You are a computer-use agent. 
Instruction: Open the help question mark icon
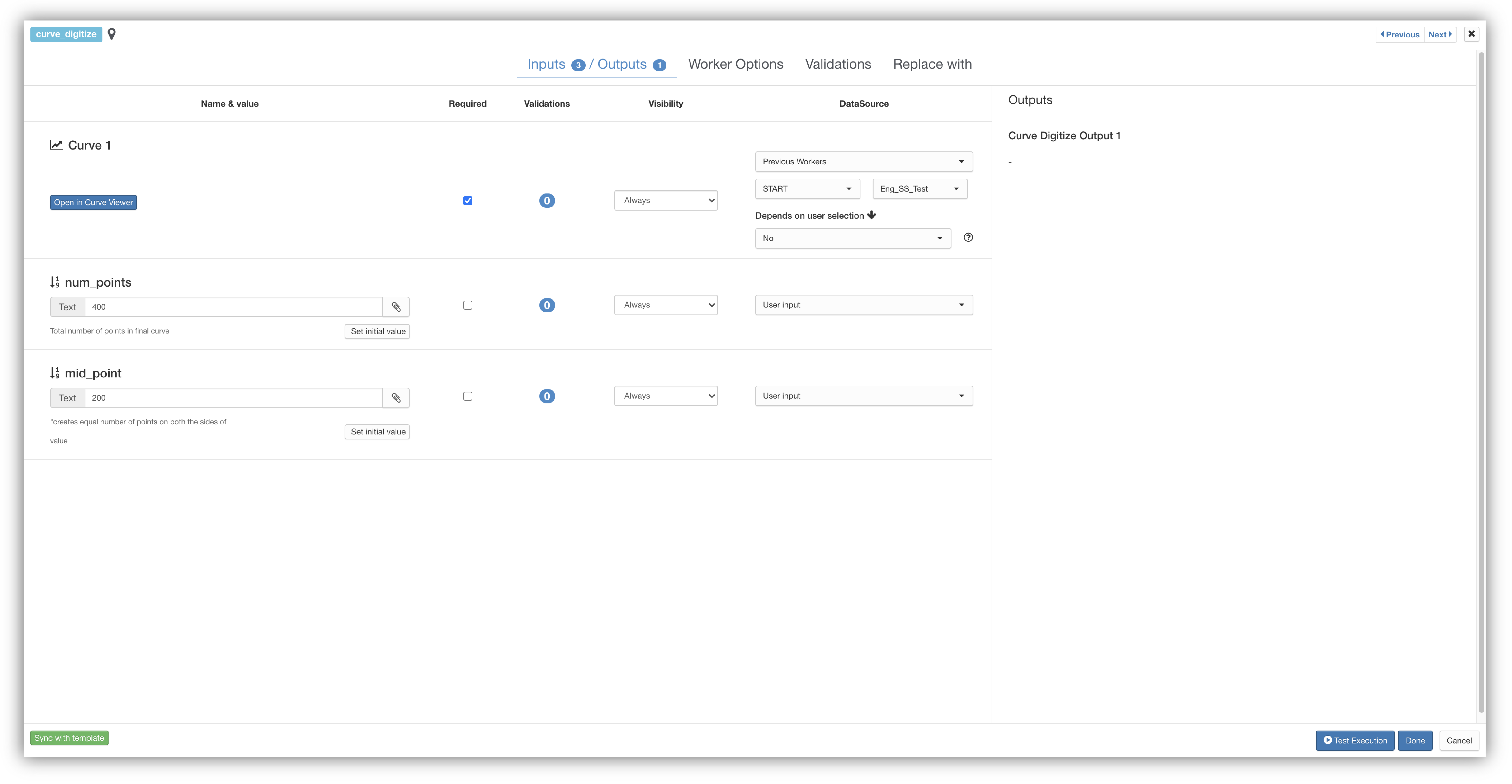[969, 238]
